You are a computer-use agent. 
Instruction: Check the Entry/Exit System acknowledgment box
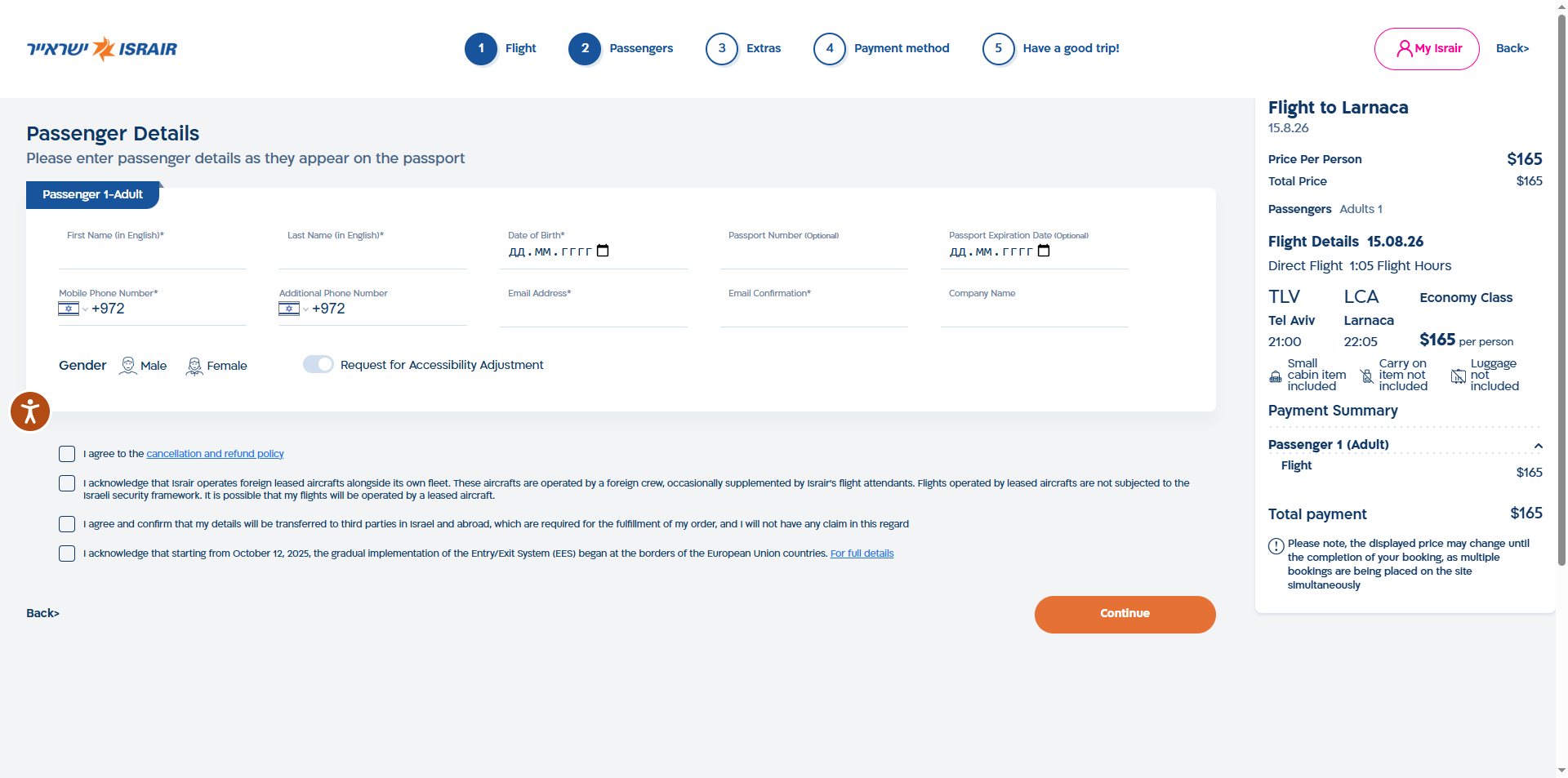(67, 553)
